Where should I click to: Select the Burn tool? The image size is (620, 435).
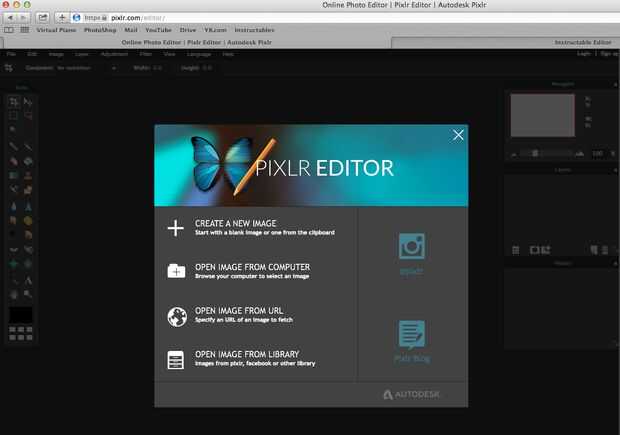point(28,235)
